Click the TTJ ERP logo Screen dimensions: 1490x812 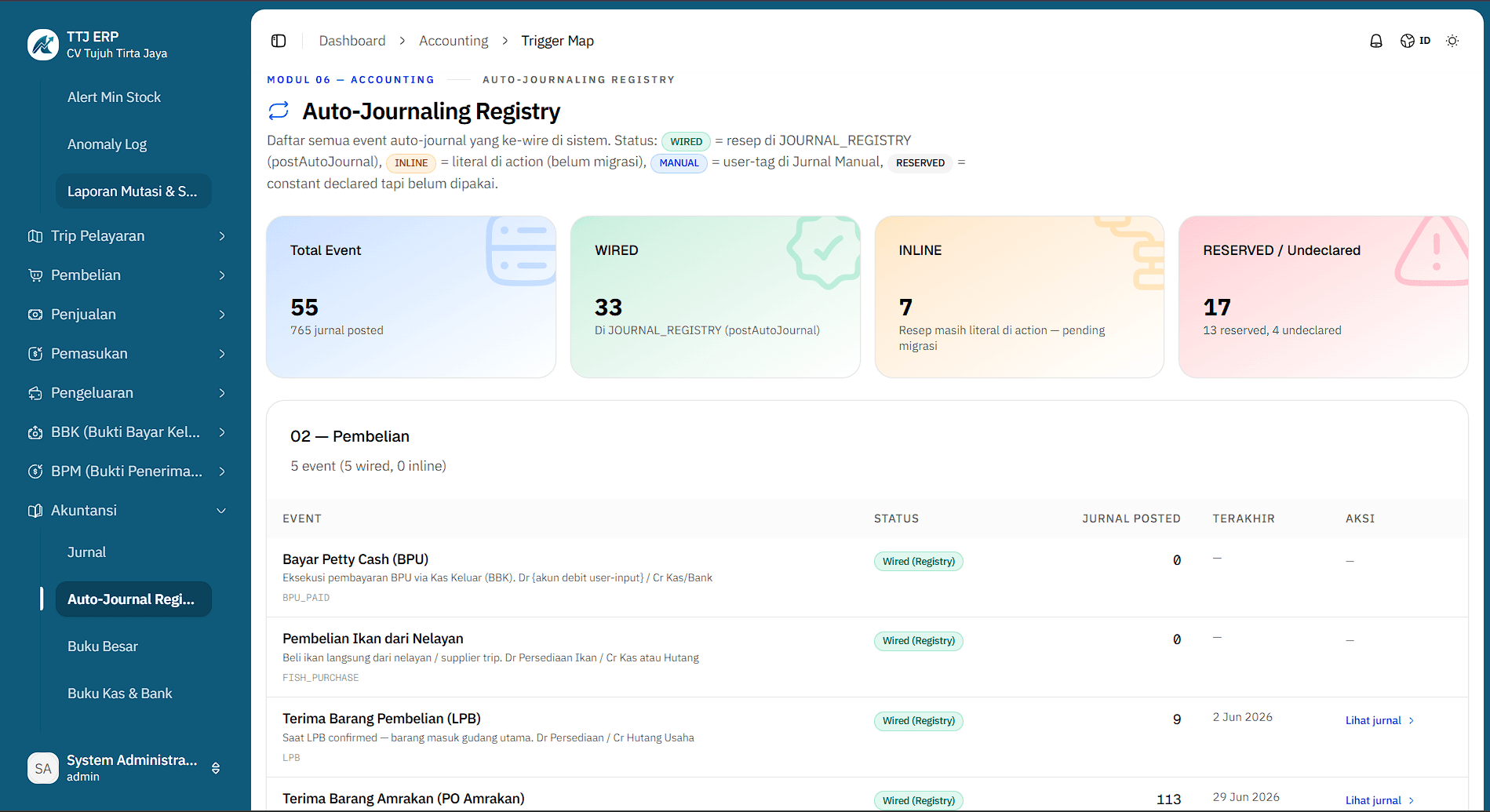tap(42, 45)
